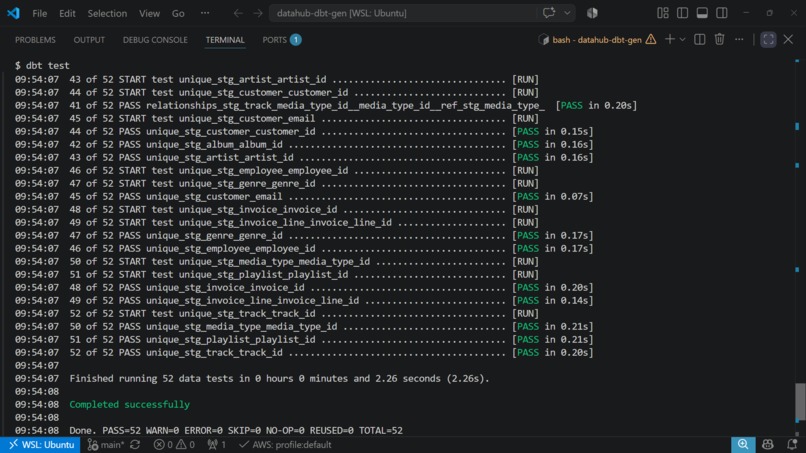806x453 pixels.
Task: Click 'START test unique_stg_artist_artist_id' line
Action: [277, 80]
